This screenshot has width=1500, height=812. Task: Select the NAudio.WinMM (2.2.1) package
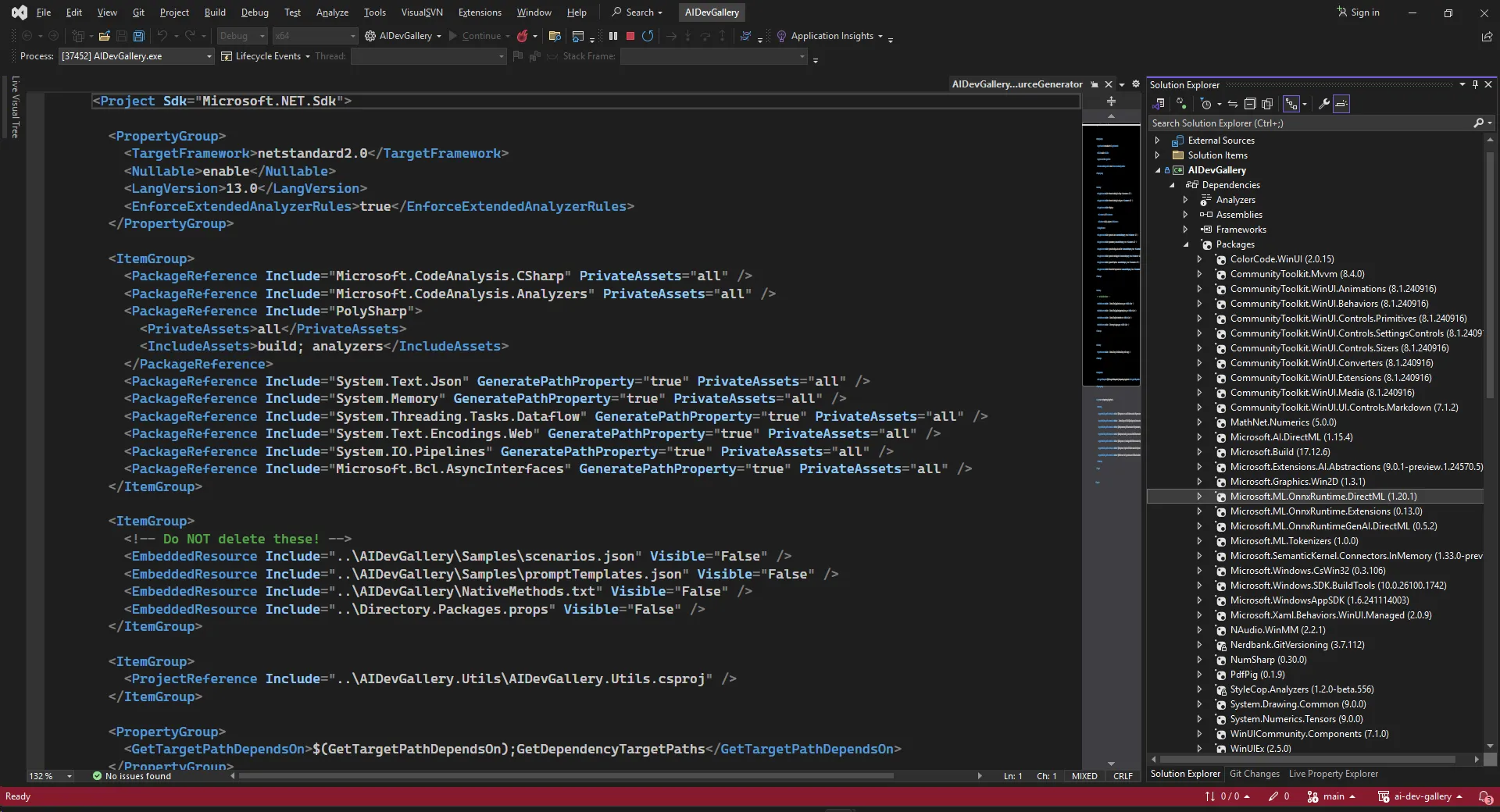1277,631
